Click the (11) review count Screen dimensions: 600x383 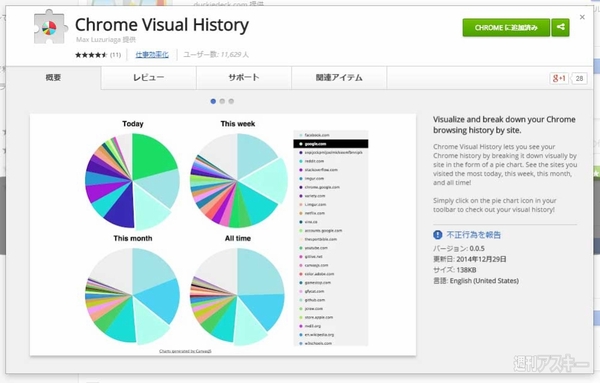(x=116, y=55)
